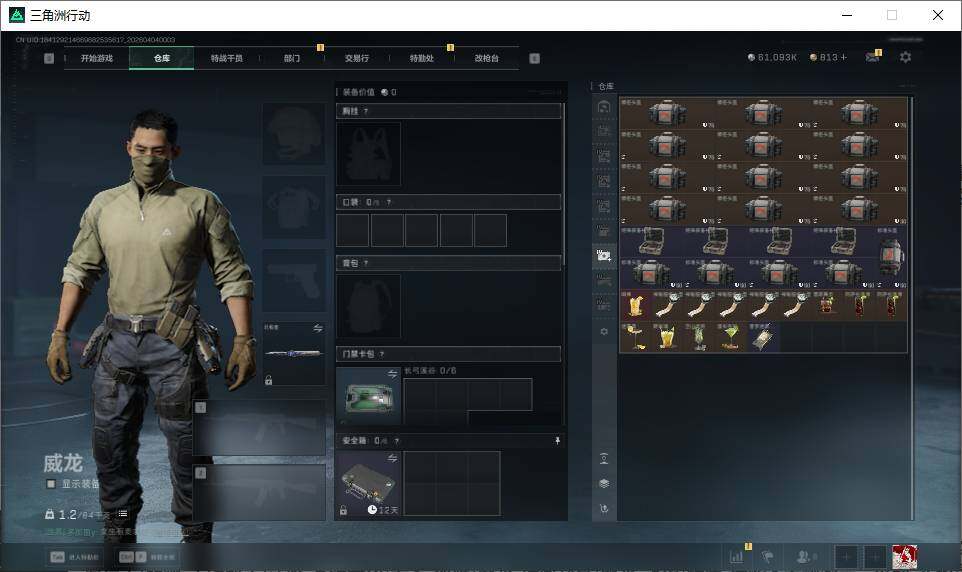Select the first open equipment case in the warehouse
This screenshot has height=572, width=962.
tap(652, 241)
